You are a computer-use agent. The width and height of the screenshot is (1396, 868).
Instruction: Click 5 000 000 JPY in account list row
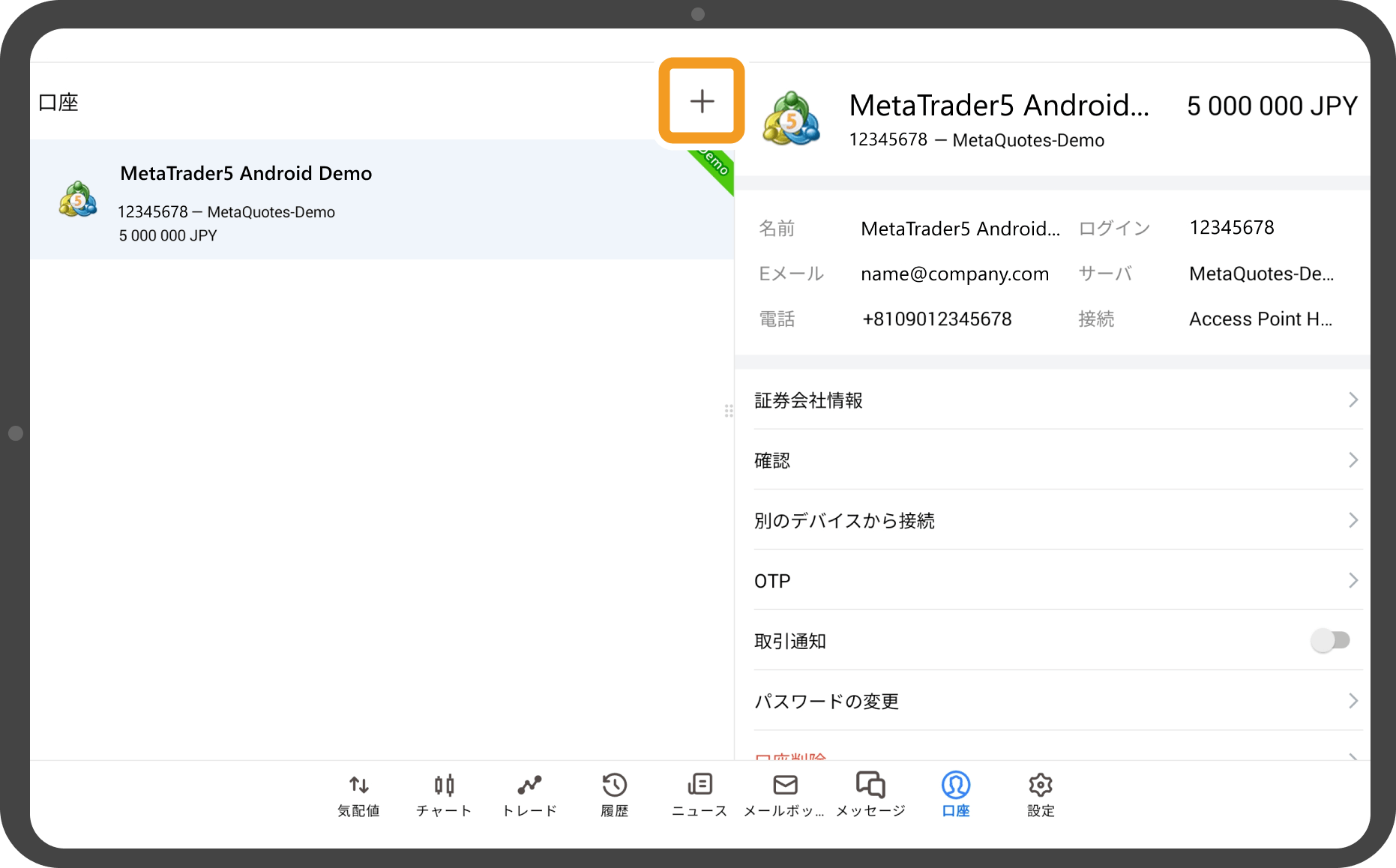click(168, 235)
